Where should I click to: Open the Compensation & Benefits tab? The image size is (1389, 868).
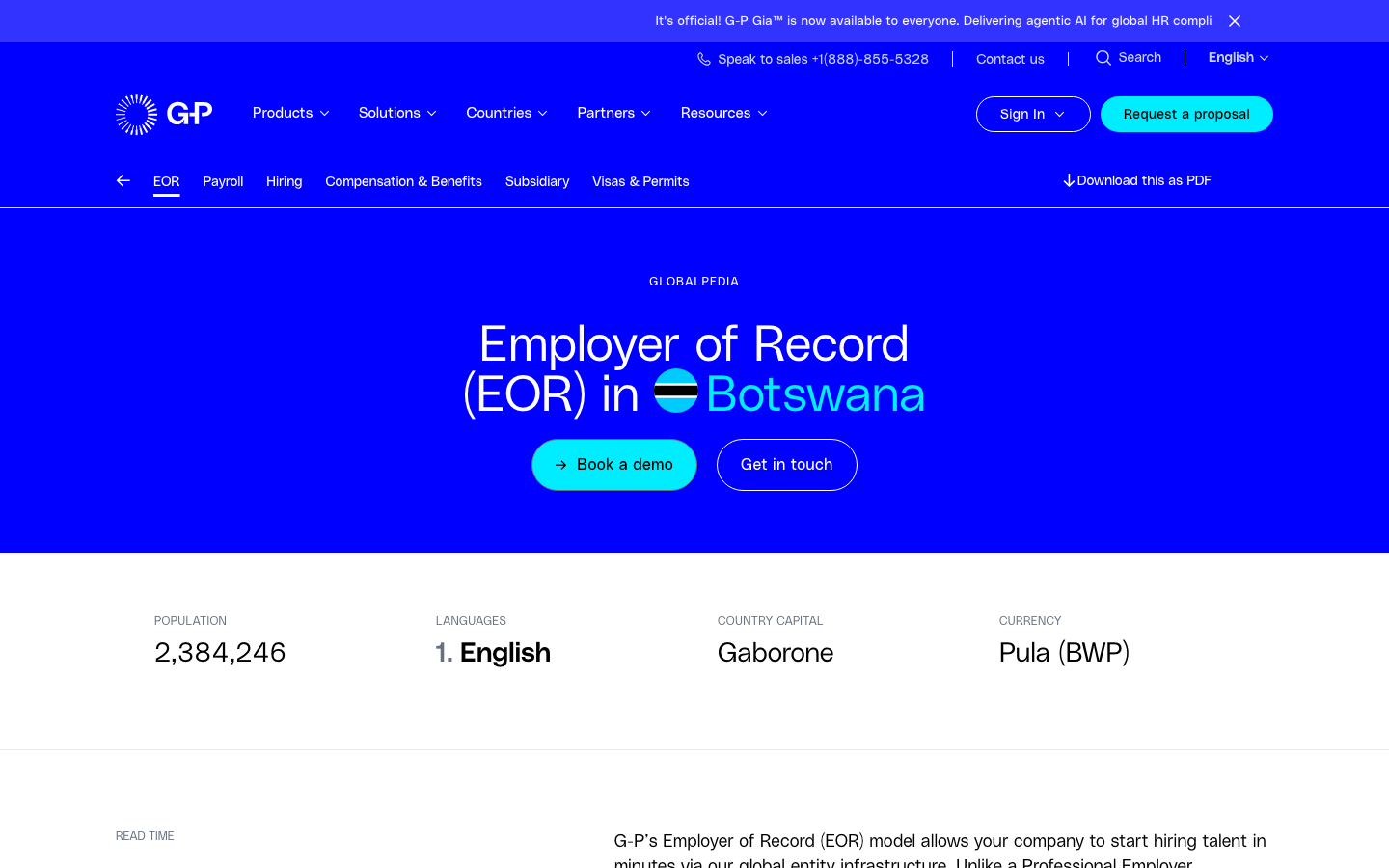(x=403, y=181)
